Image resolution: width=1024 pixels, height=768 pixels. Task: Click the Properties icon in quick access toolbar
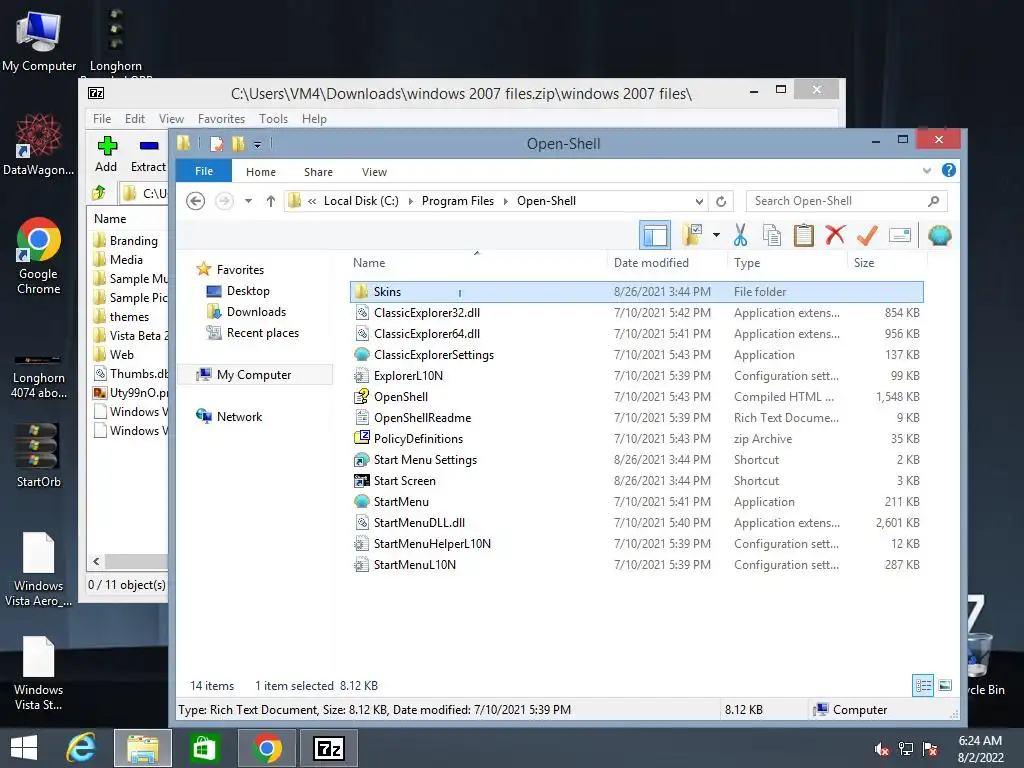pos(216,144)
